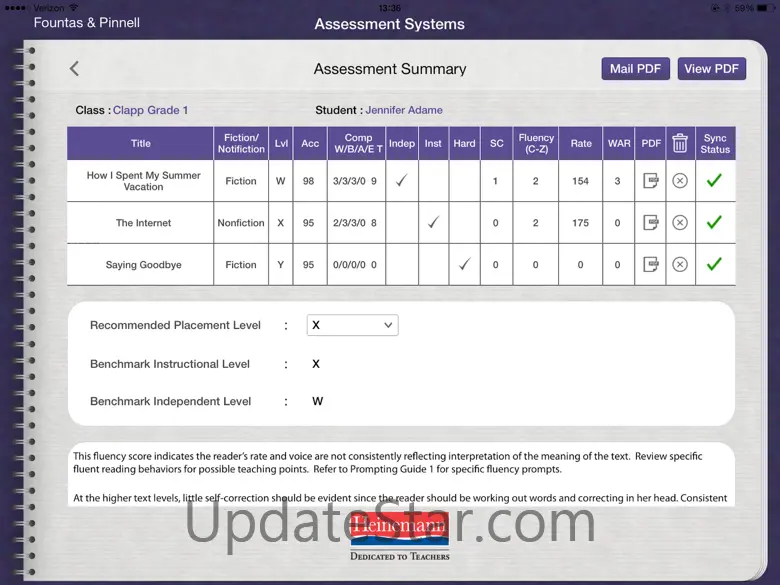Screen dimensions: 780x585
Task: Click the View PDF button
Action: [x=711, y=69]
